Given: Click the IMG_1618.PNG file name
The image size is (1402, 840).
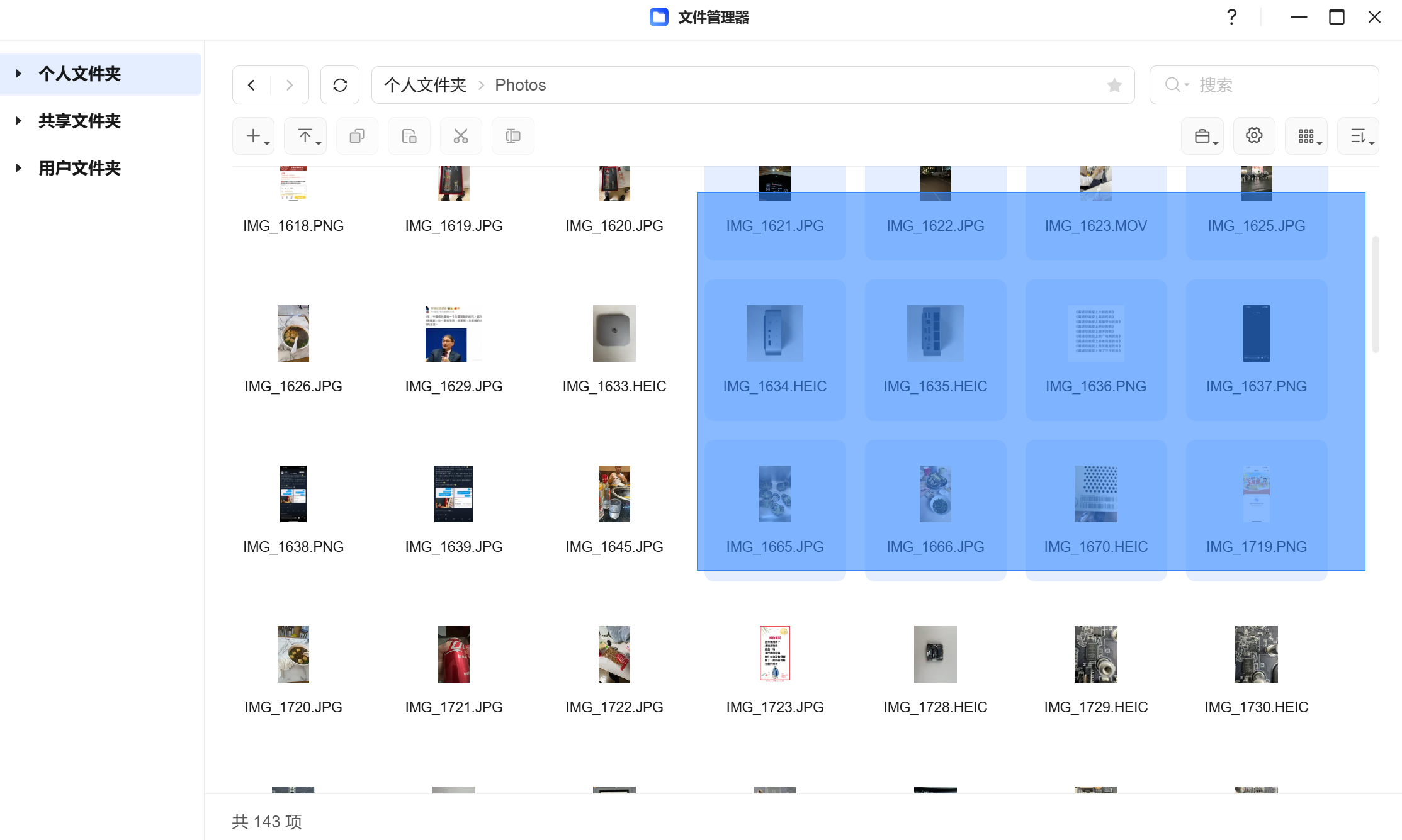Looking at the screenshot, I should (293, 226).
